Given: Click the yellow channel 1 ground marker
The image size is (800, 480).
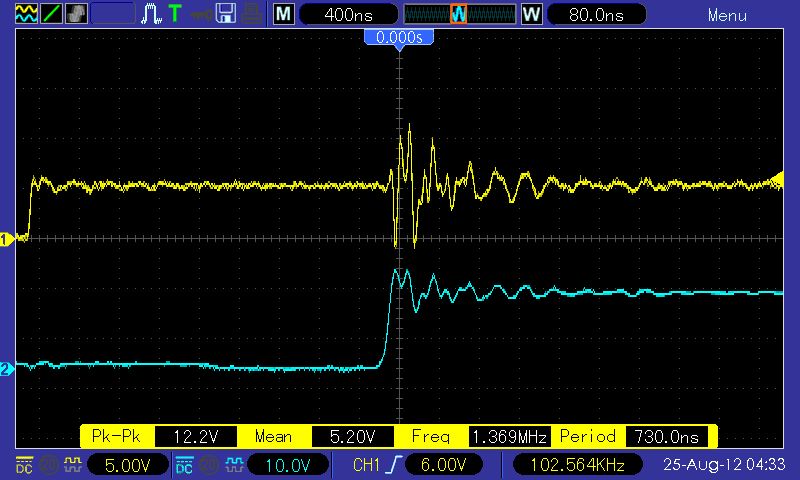Looking at the screenshot, I should coord(7,239).
